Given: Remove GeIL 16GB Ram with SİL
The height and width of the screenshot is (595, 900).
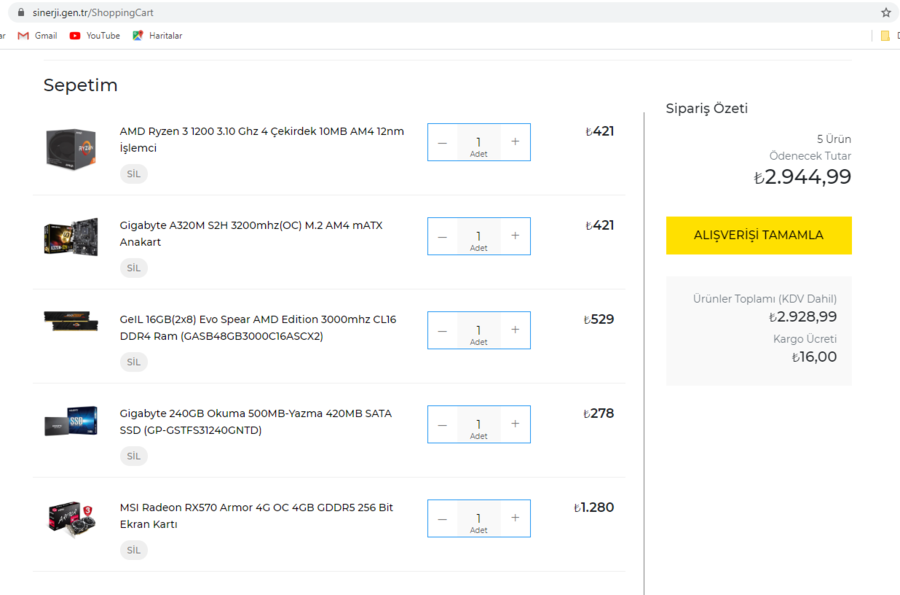Looking at the screenshot, I should (134, 362).
